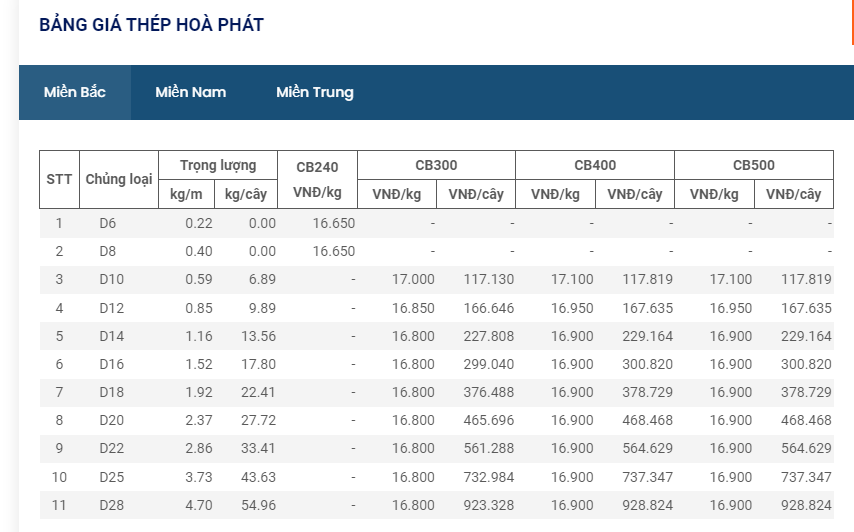854x532 pixels.
Task: Click the 1.52 kg/m value
Action: click(199, 364)
